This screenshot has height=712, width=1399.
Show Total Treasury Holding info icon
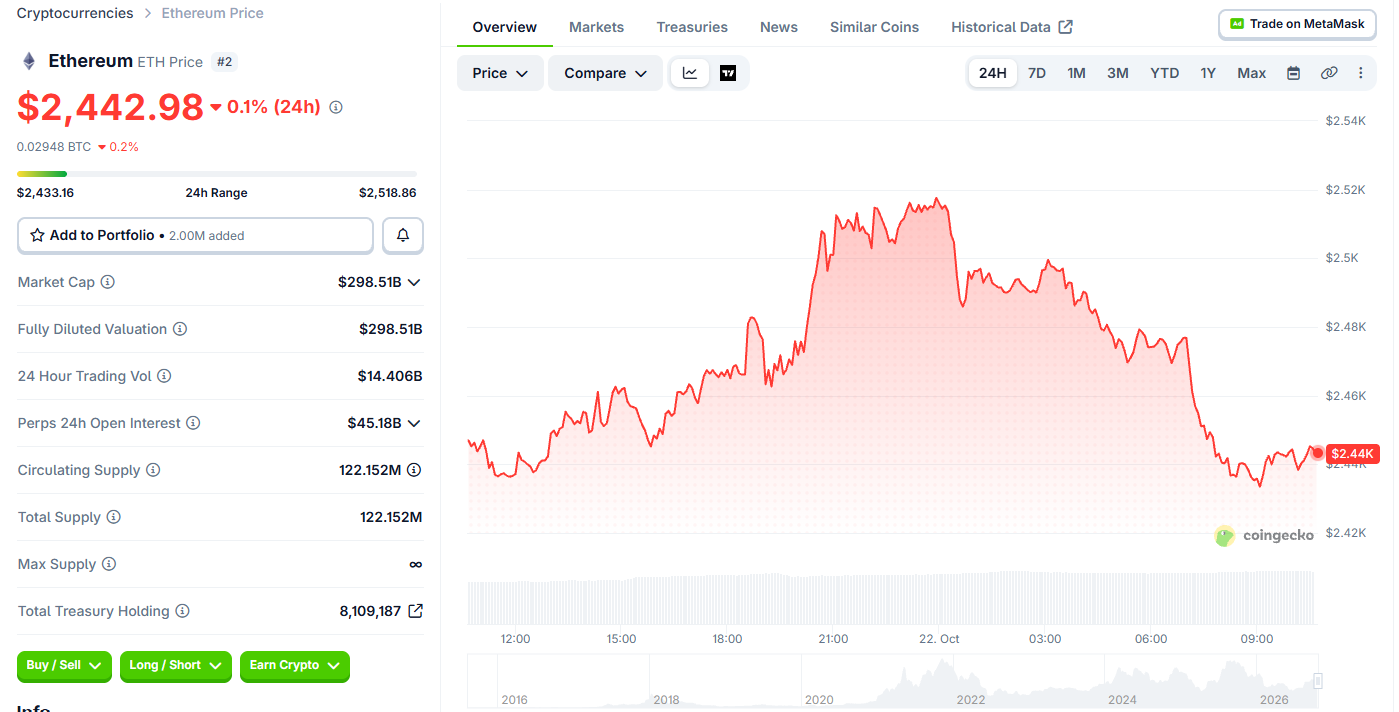(x=182, y=611)
